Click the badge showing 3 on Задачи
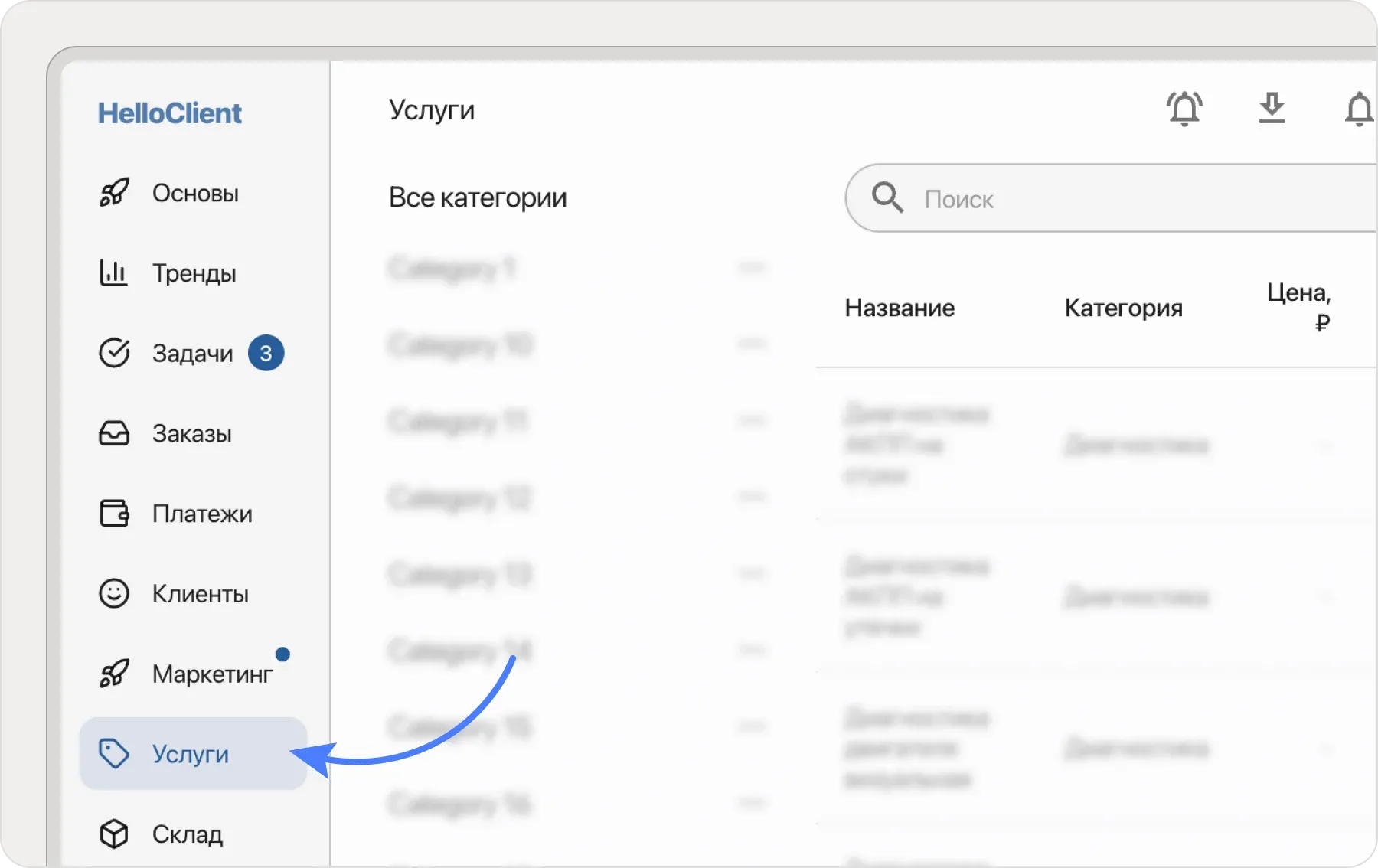Viewport: 1378px width, 868px height. (266, 353)
